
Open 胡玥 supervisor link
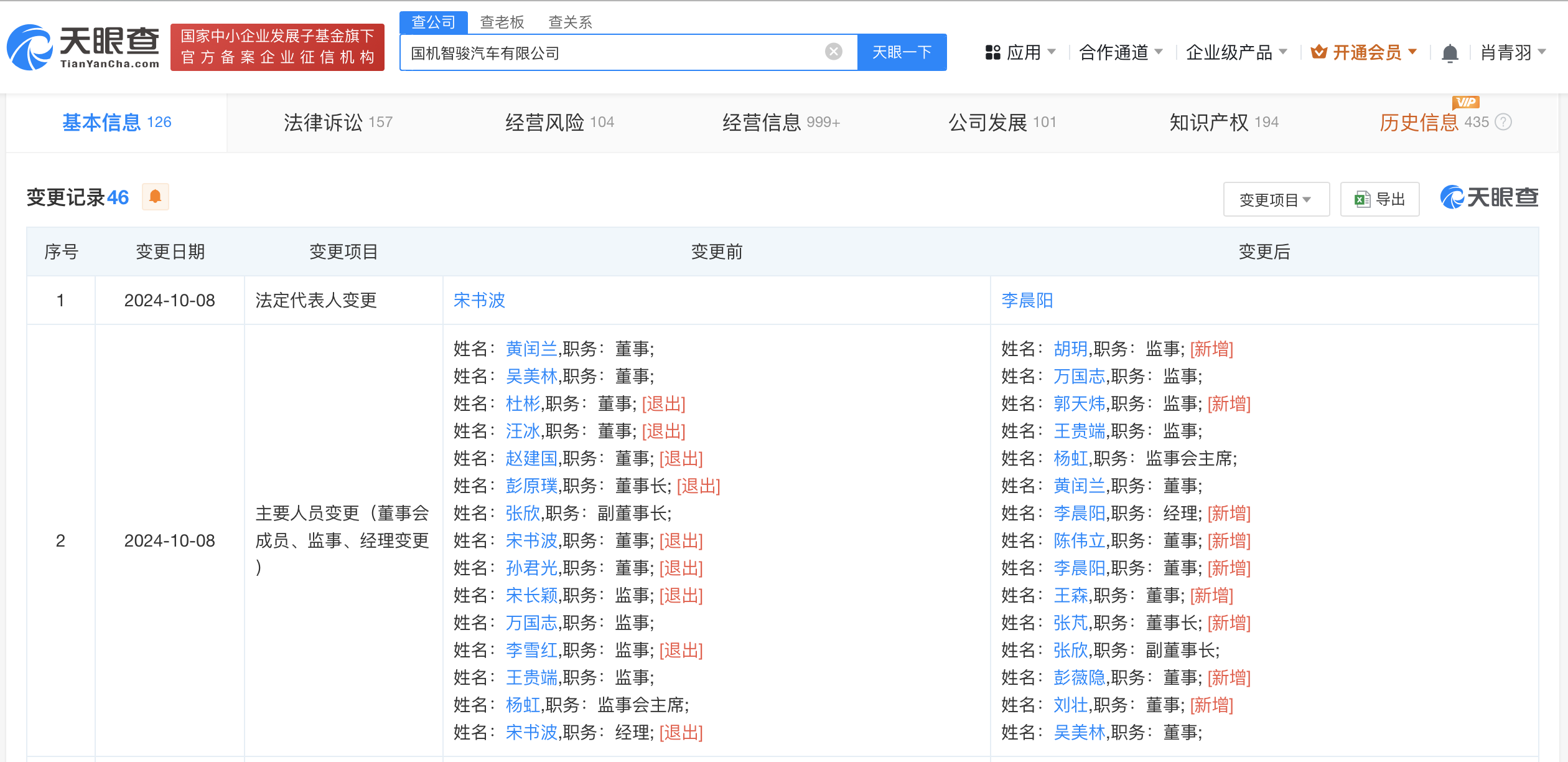(1070, 349)
